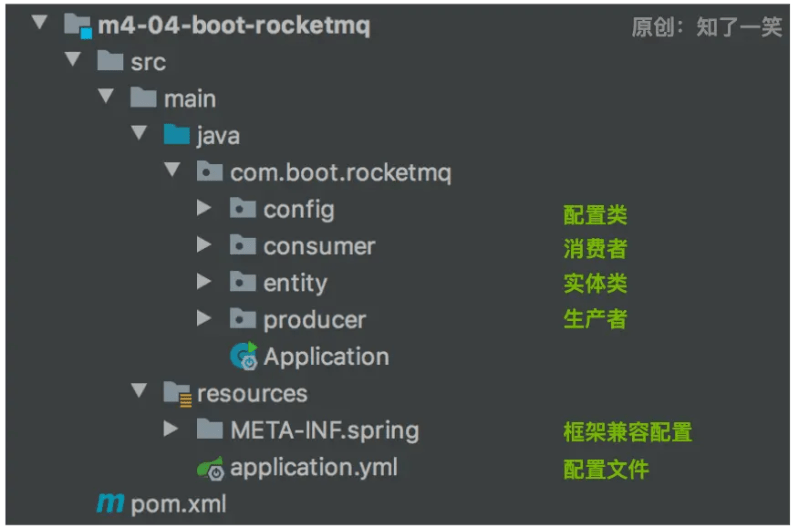
Task: Click the green 配置文件 annotation
Action: [606, 469]
